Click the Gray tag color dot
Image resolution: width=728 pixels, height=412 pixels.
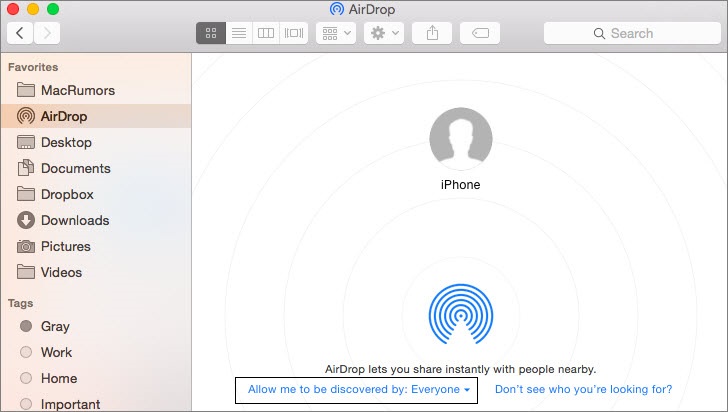pyautogui.click(x=26, y=326)
